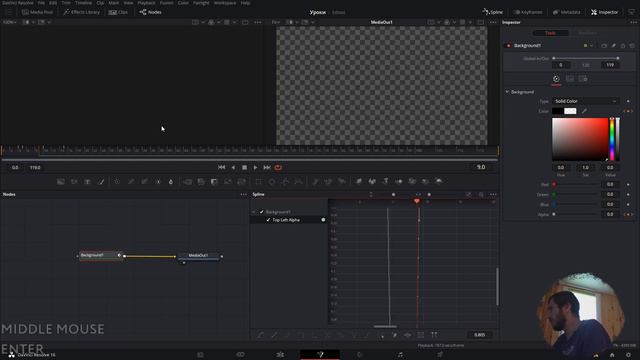Play reverse
The image size is (640, 360).
coord(233,167)
